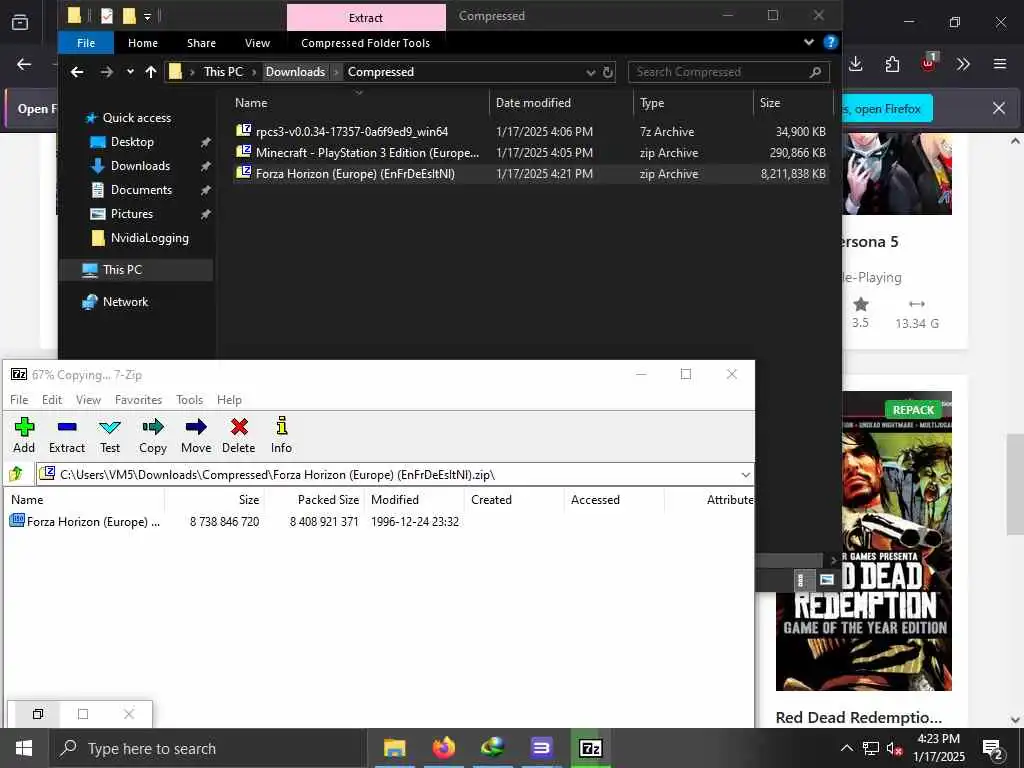Run Test from the 7-Zip toolbar
Screen dimensions: 1024x768
[110, 435]
